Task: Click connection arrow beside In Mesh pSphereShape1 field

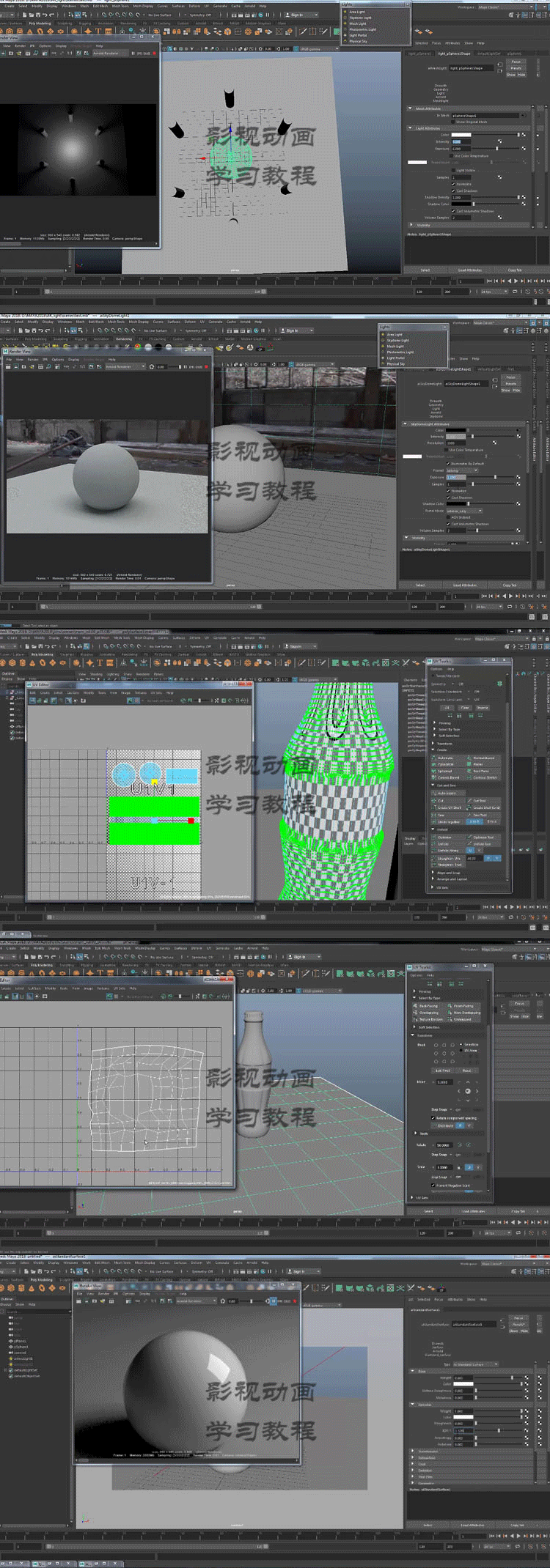Action: (x=524, y=116)
